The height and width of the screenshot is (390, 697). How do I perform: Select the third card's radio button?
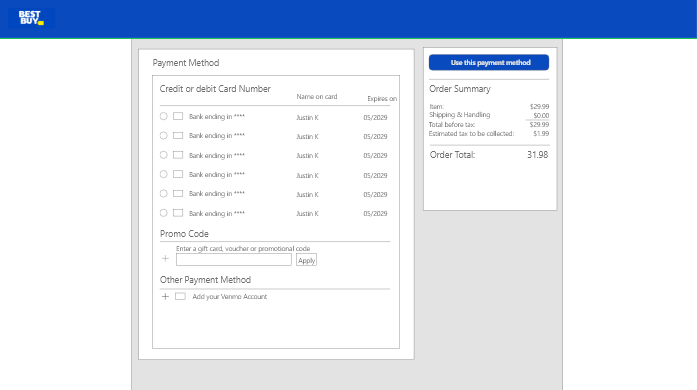tap(164, 155)
